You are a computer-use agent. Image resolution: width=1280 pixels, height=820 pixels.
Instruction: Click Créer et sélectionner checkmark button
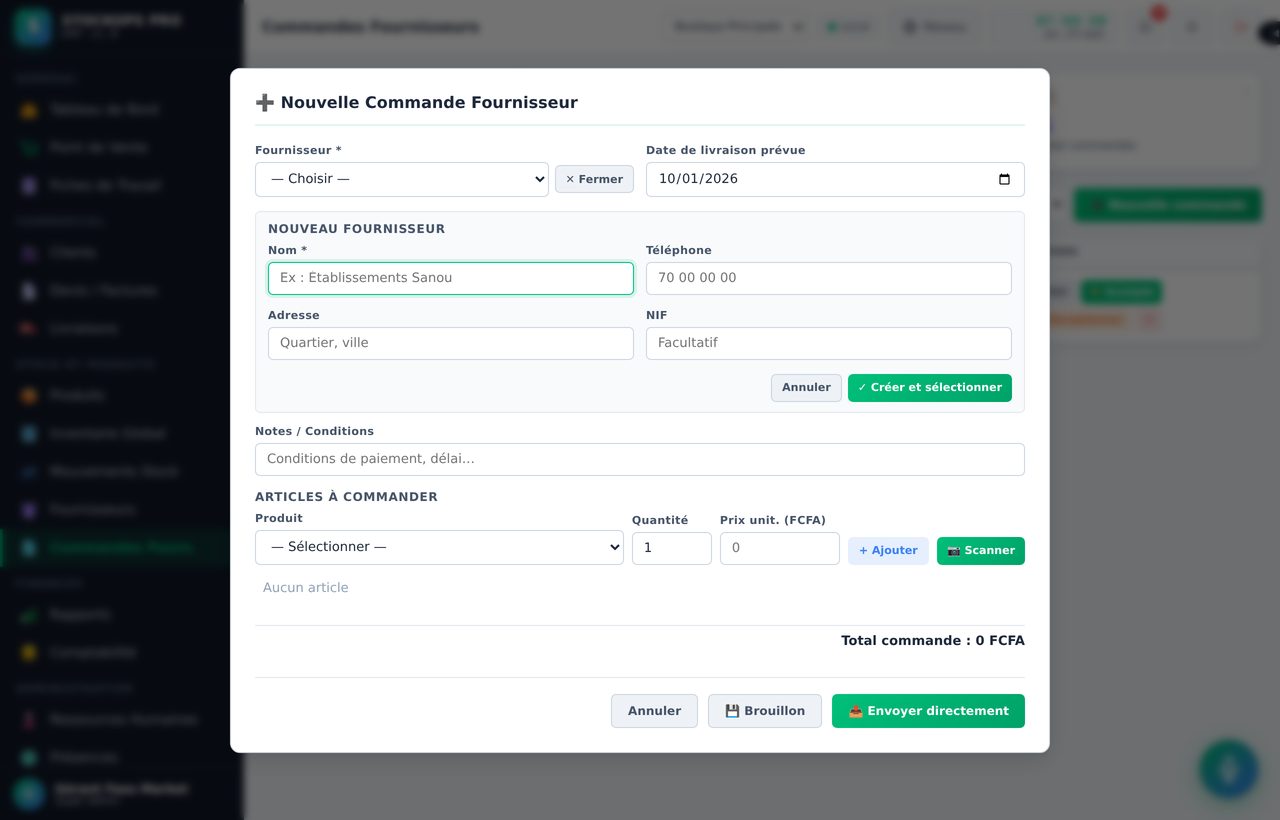[x=930, y=388]
